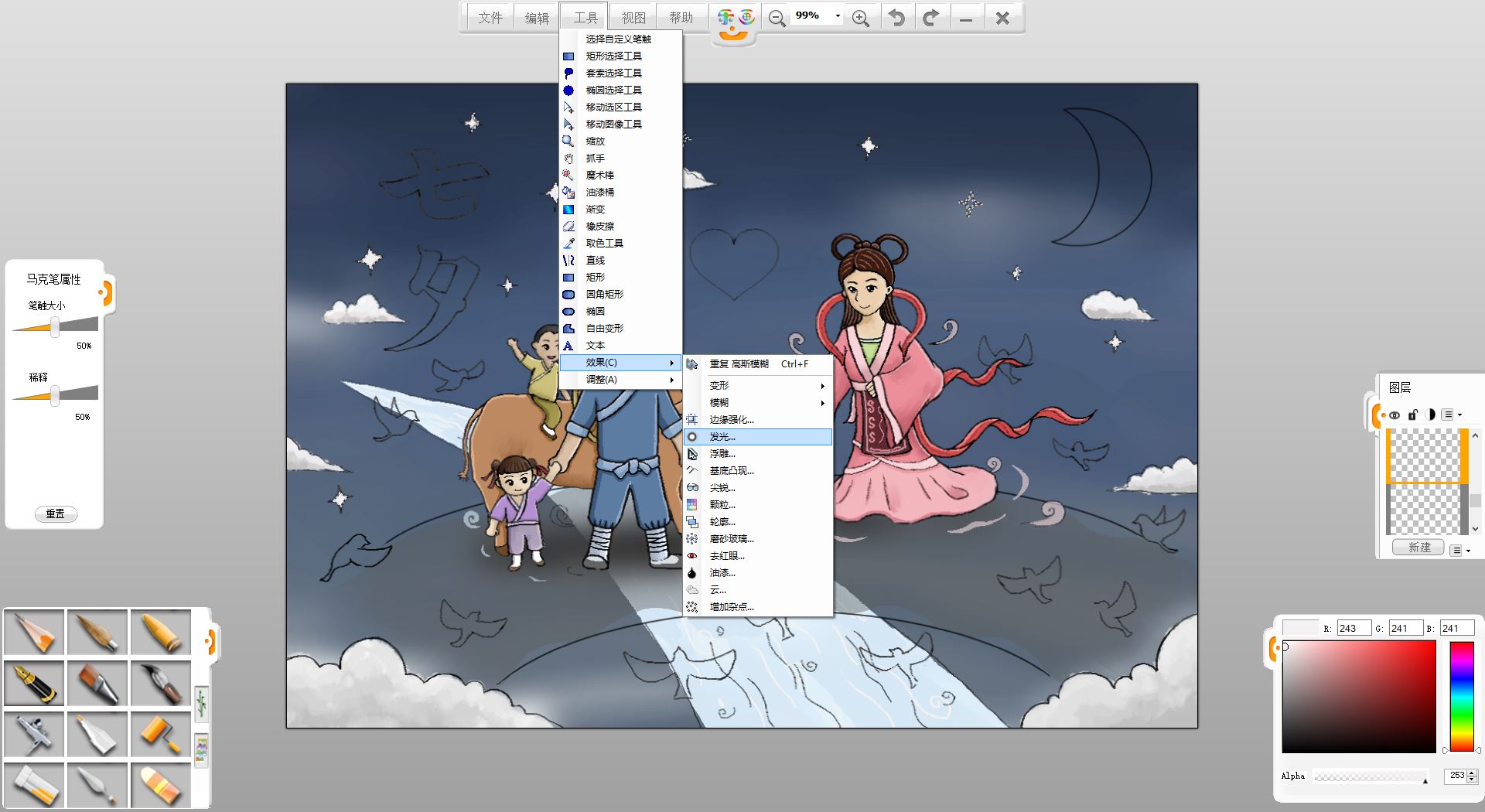Select the crayon brush tool
1485x812 pixels.
coord(160,633)
